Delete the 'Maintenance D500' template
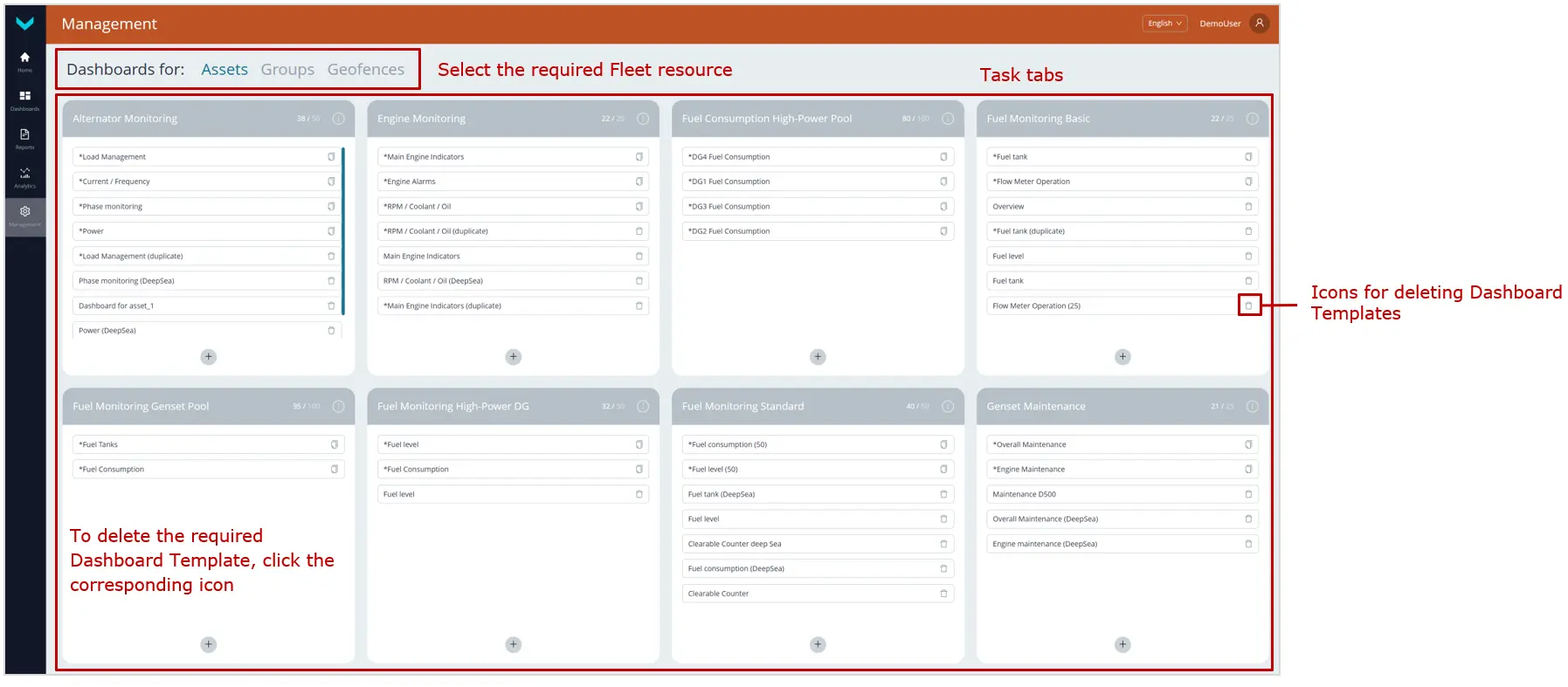The image size is (1568, 687). click(1248, 494)
